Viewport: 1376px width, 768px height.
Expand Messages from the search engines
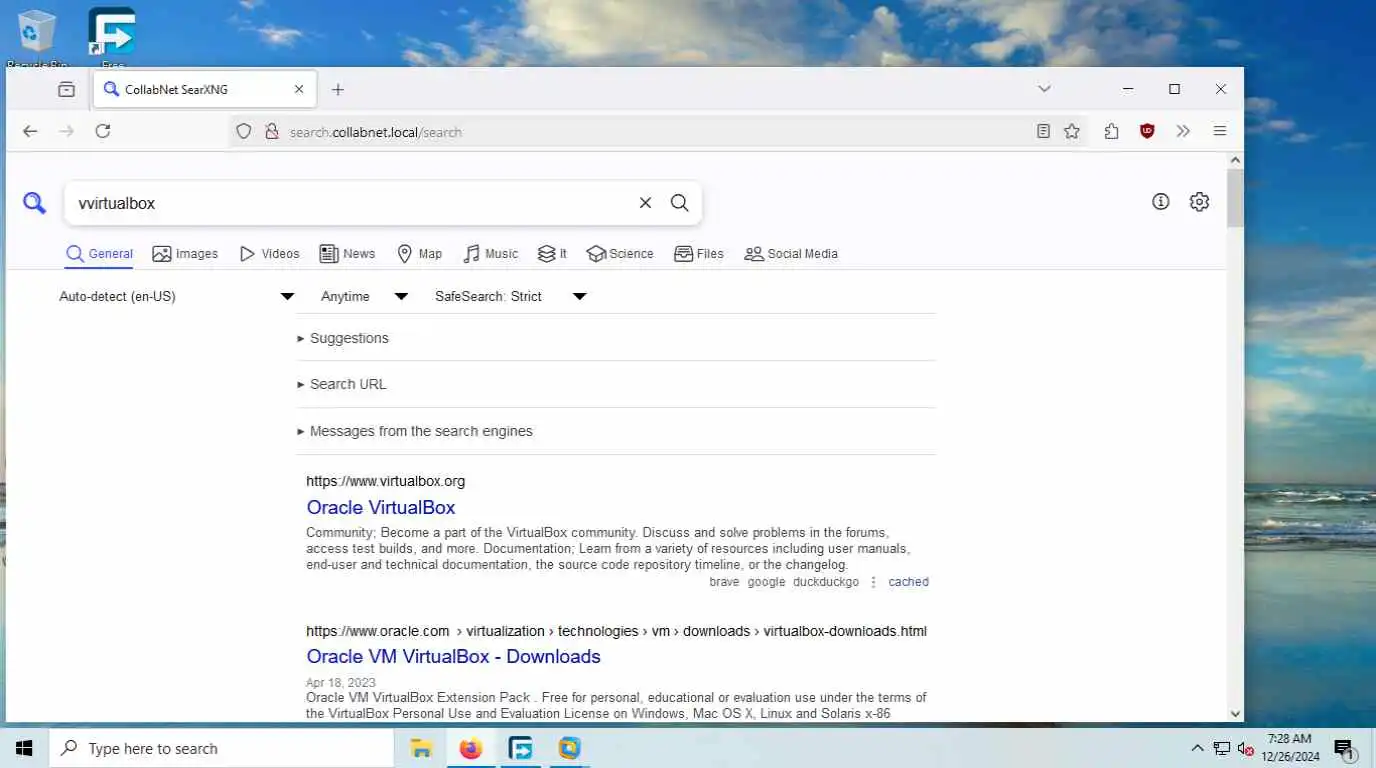[x=415, y=431]
